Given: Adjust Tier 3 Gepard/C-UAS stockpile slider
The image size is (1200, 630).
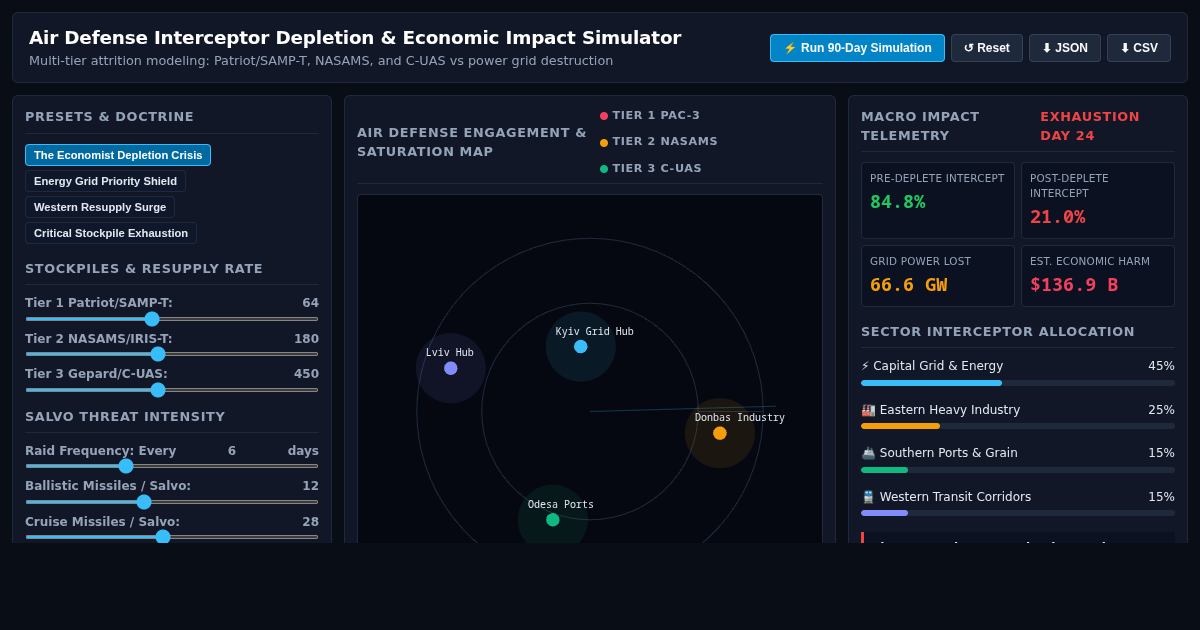Looking at the screenshot, I should [172, 390].
